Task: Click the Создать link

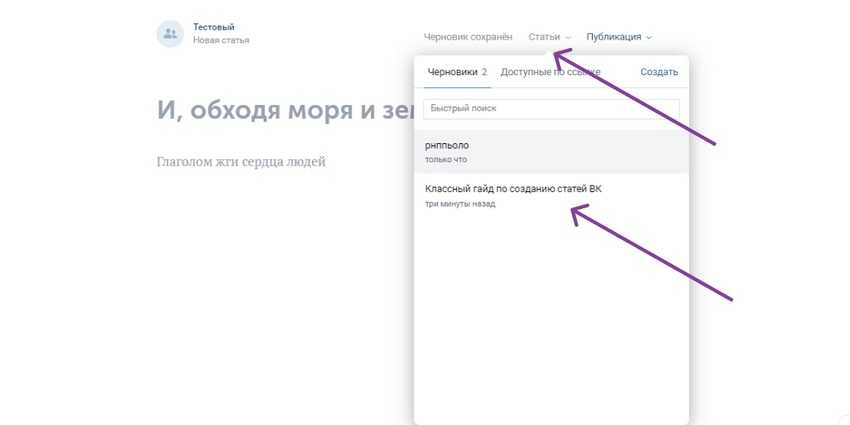Action: tap(659, 72)
